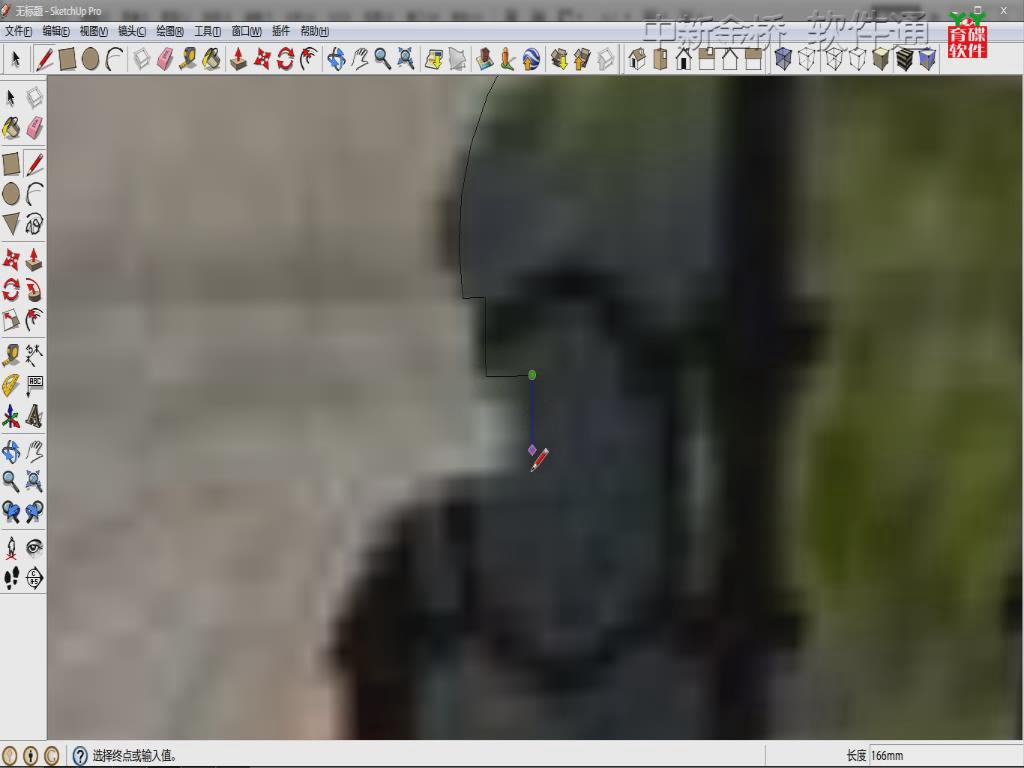Switch to the Left view

click(753, 59)
